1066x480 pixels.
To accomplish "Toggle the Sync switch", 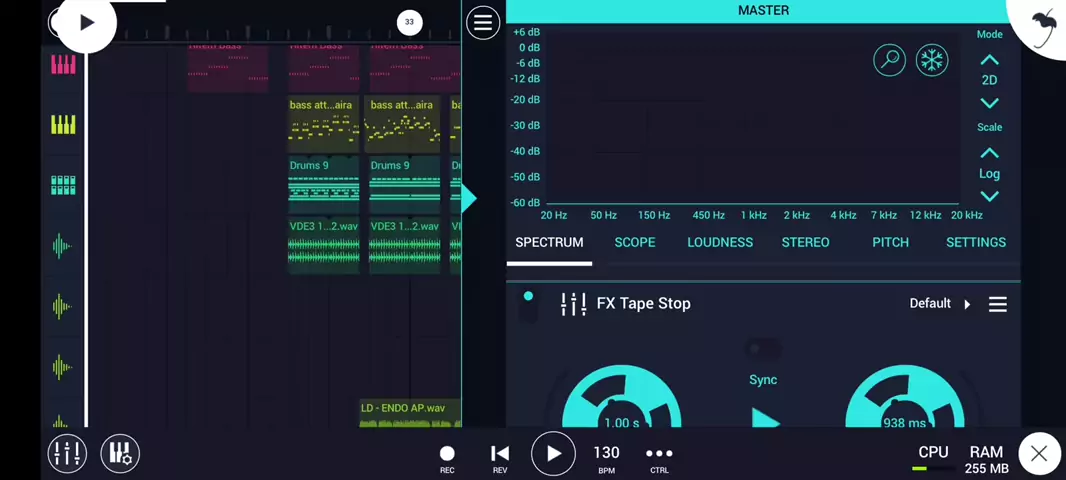I will tap(763, 350).
